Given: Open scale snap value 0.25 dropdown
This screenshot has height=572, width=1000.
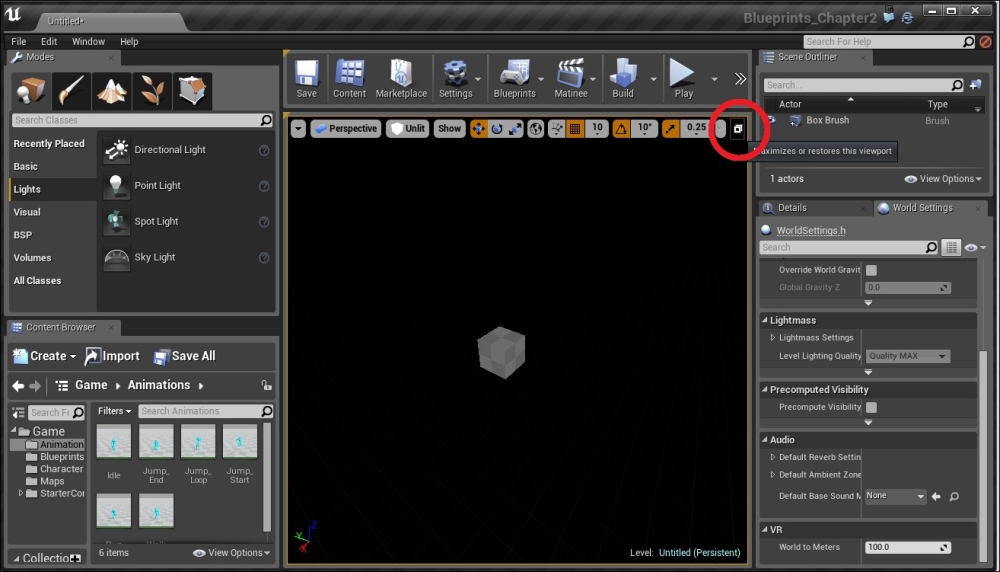Looking at the screenshot, I should [x=696, y=129].
